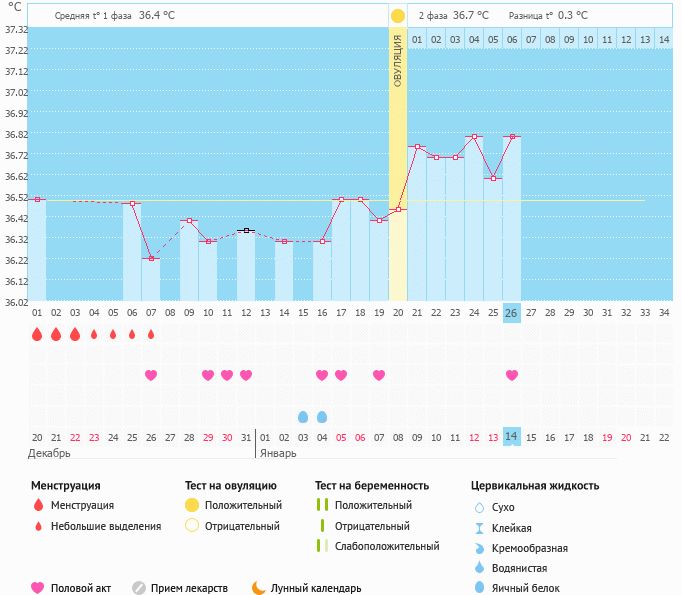Image resolution: width=682 pixels, height=595 pixels.
Task: Click the gray 'Прием лекарств' legend icon
Action: (139, 588)
